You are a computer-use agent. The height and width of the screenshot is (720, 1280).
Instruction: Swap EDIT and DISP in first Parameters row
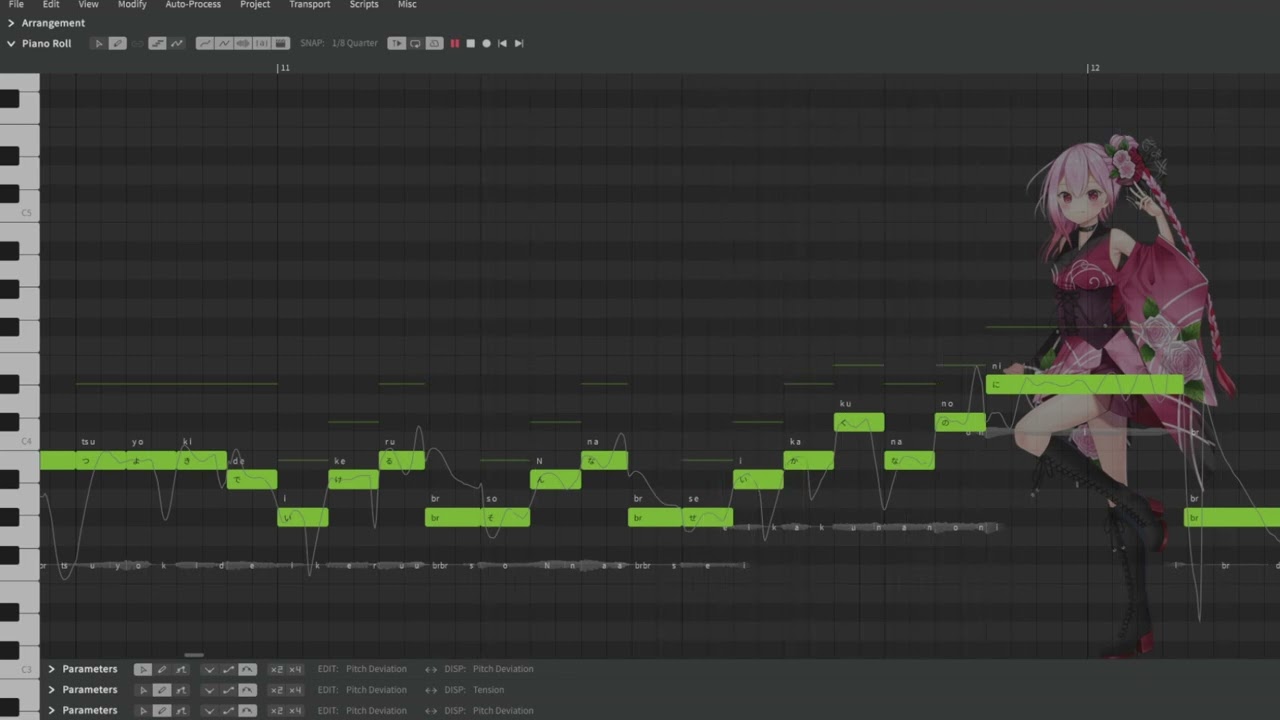431,669
